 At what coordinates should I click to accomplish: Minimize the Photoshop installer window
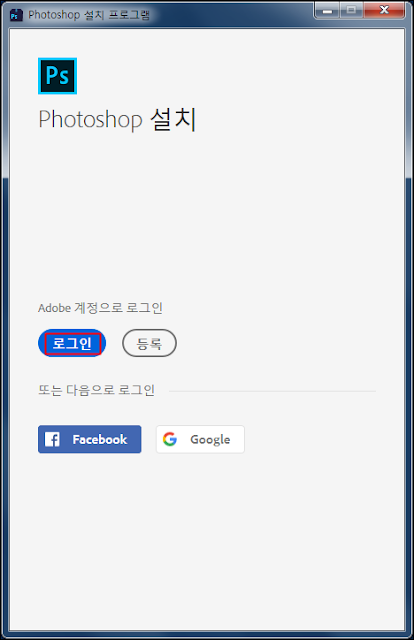coord(327,11)
